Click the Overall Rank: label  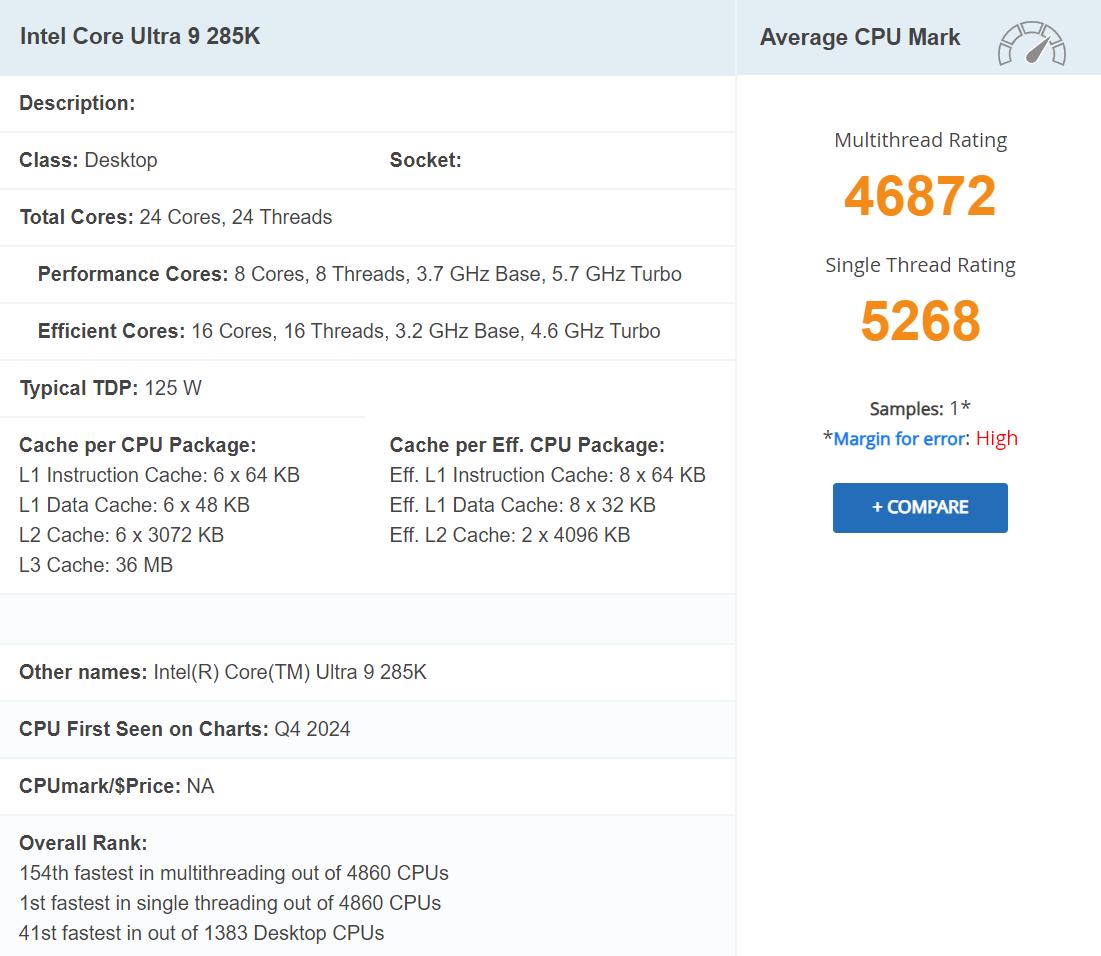point(83,843)
